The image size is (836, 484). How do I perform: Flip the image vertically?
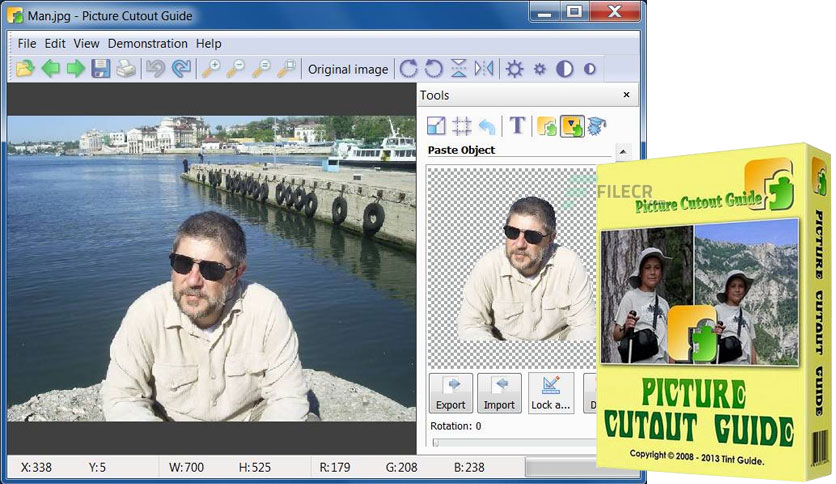pyautogui.click(x=459, y=69)
